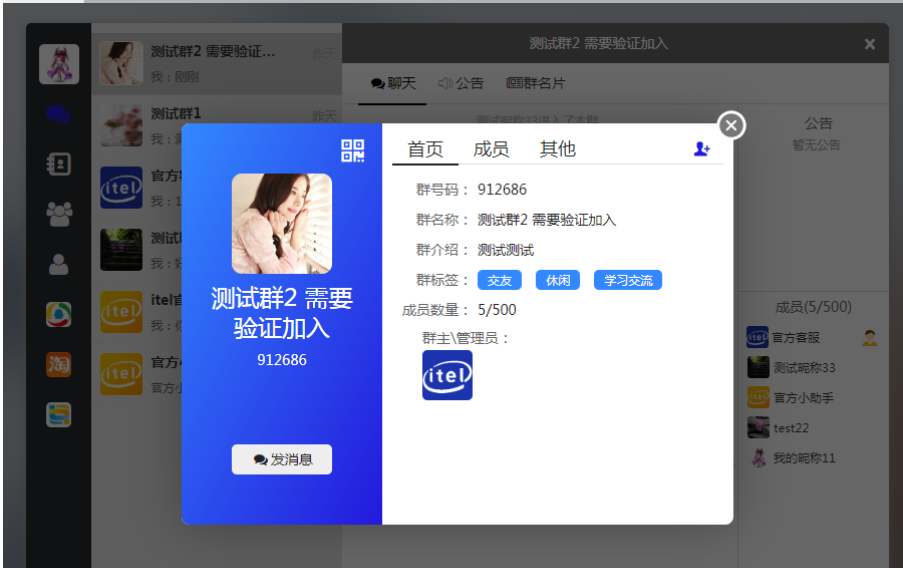The height and width of the screenshot is (568, 903).
Task: Switch to the 其他 tab
Action: coord(557,149)
